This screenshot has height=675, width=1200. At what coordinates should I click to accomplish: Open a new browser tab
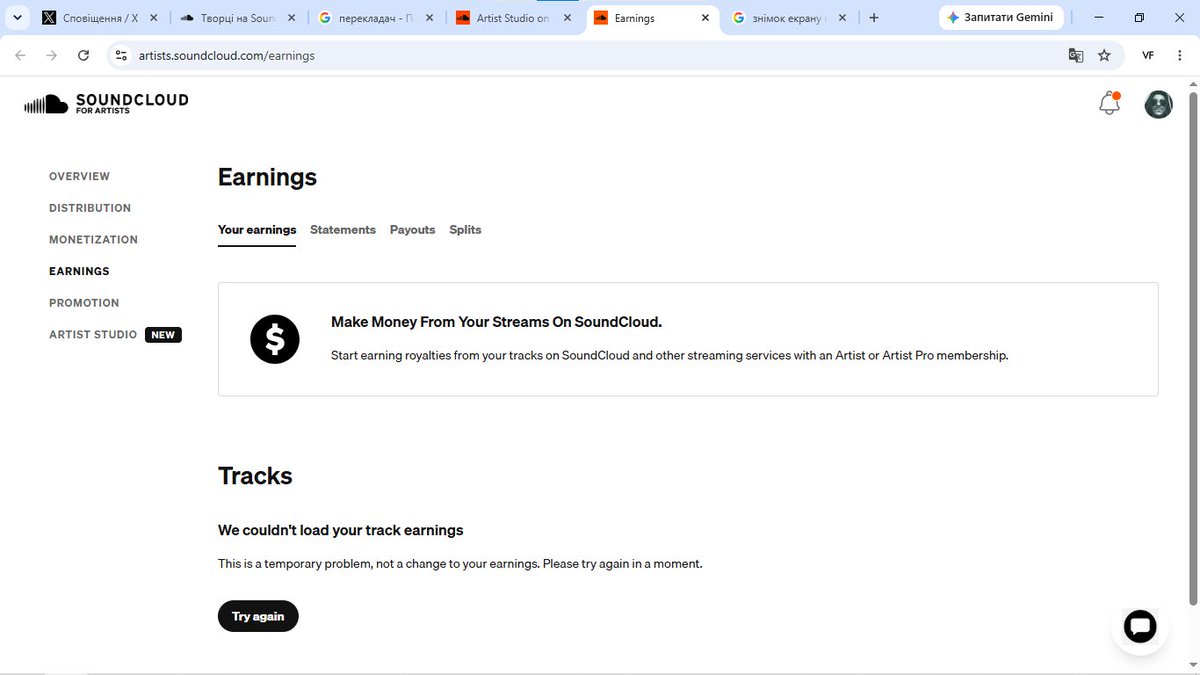point(874,18)
